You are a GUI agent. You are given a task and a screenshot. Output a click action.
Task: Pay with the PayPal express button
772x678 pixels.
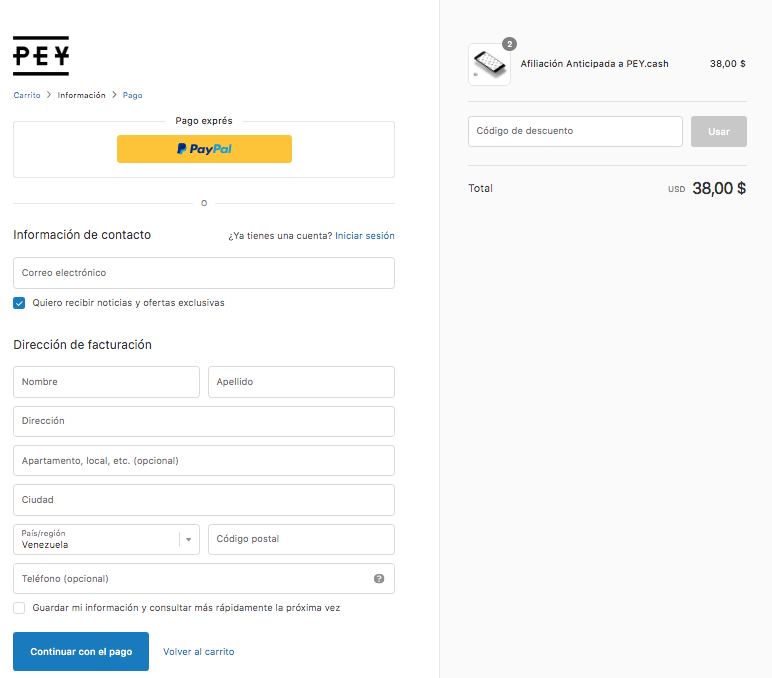pyautogui.click(x=204, y=149)
